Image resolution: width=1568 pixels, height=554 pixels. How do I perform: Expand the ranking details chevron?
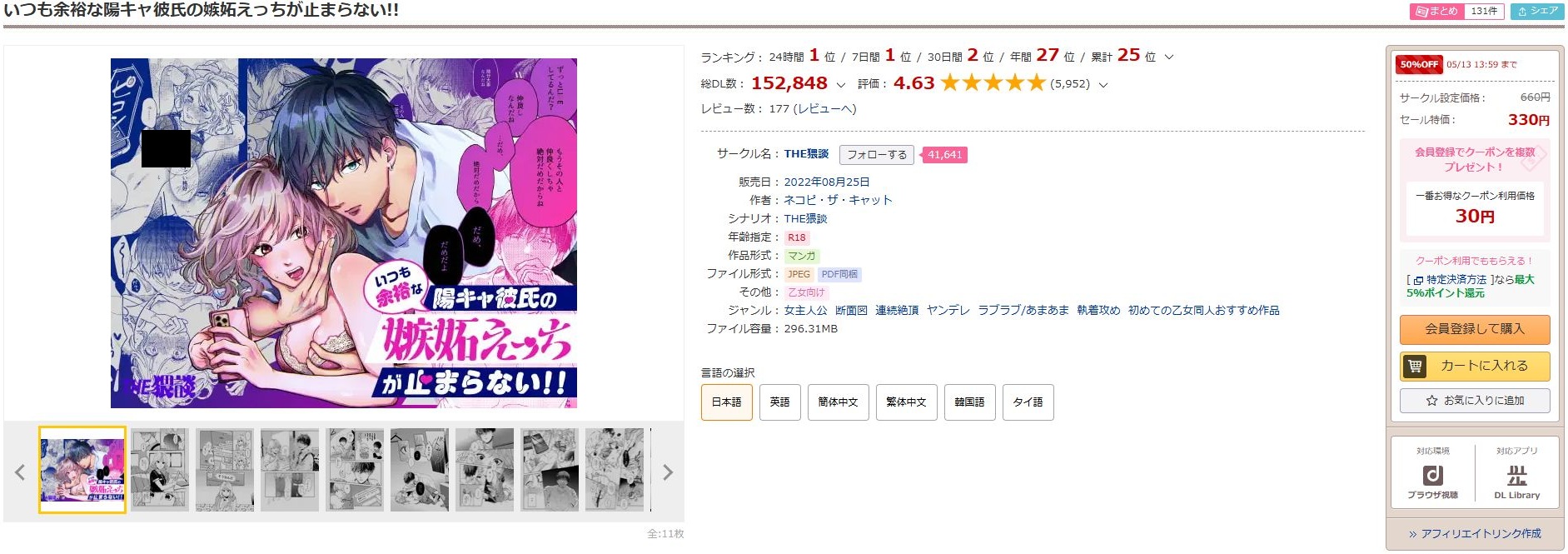point(1169,57)
